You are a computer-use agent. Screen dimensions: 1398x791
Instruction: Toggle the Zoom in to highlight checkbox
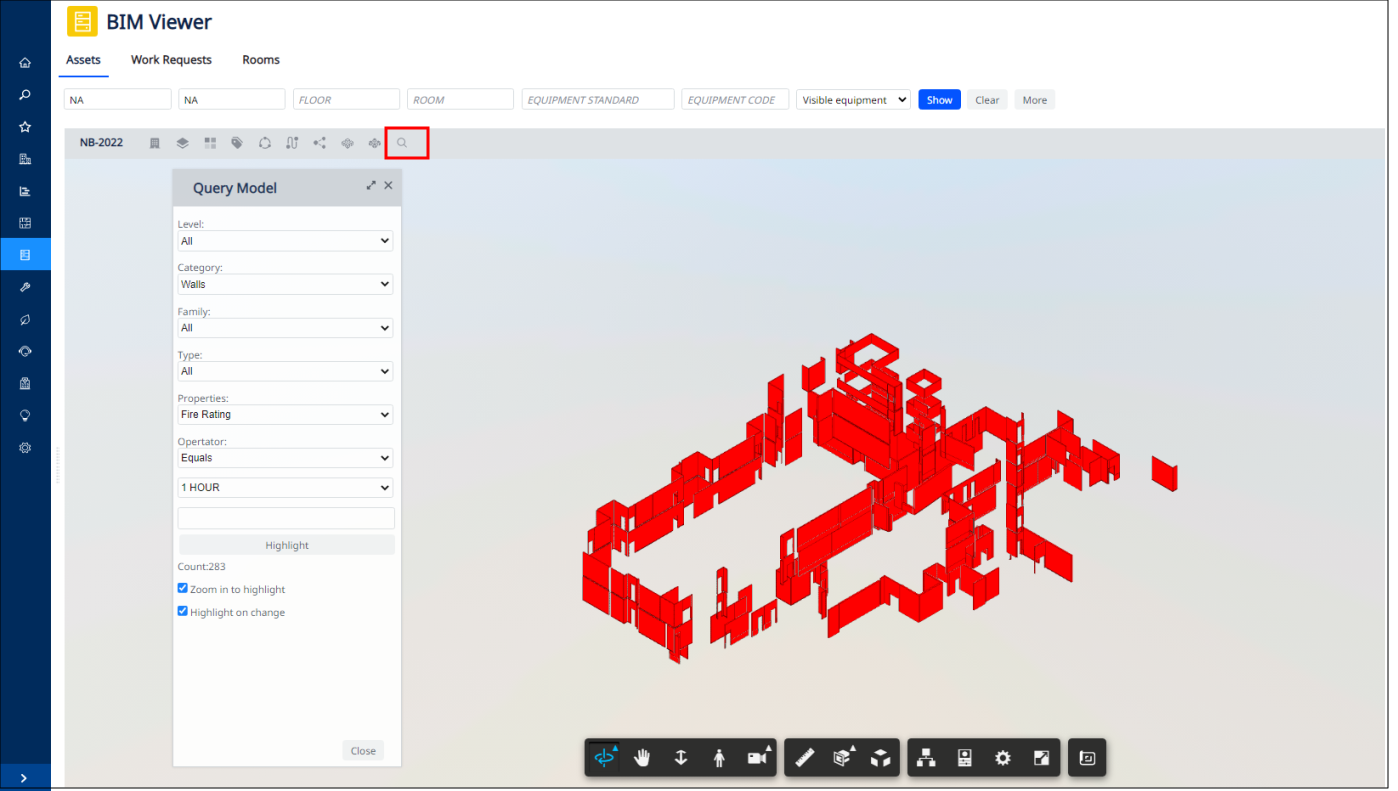(183, 589)
